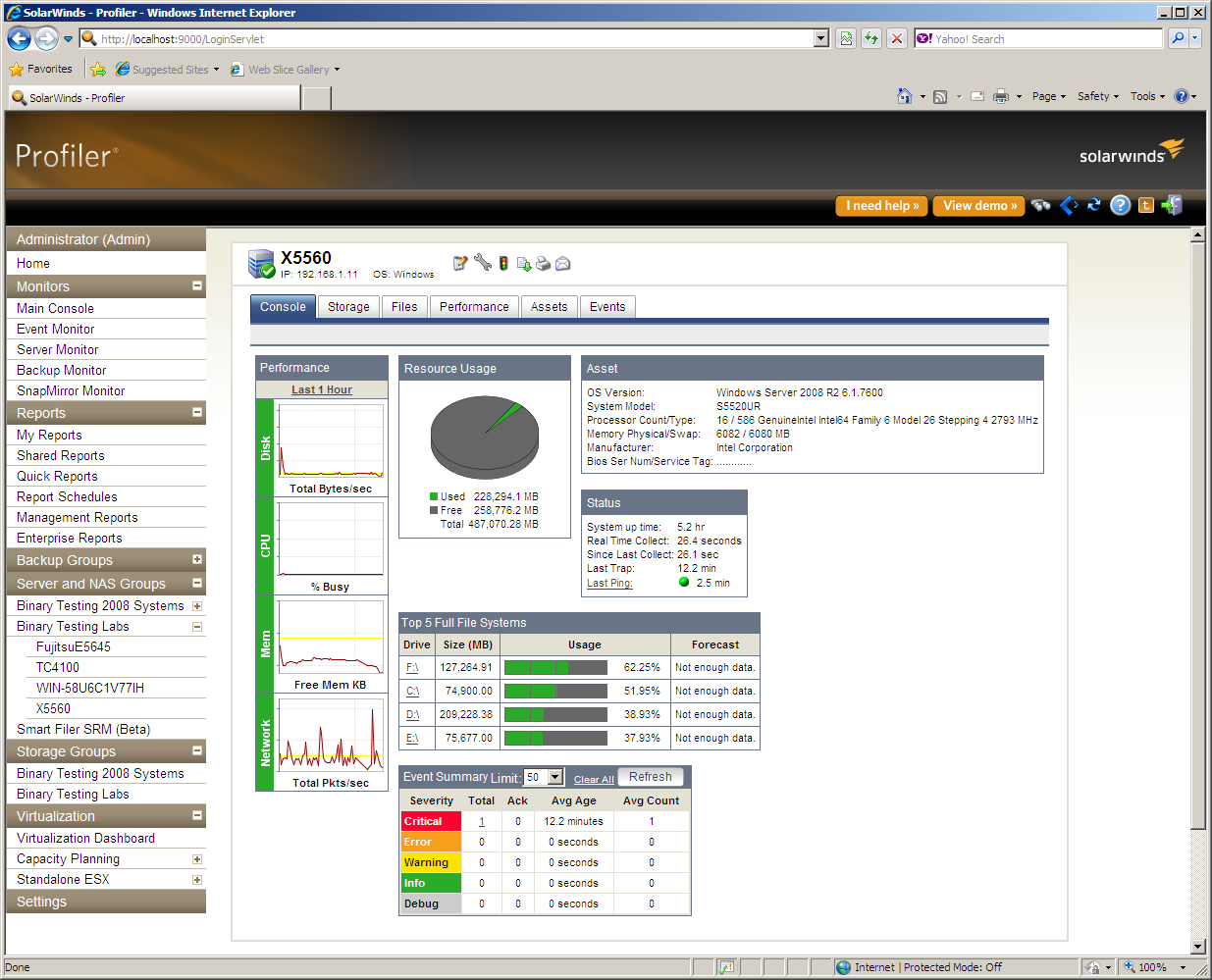Open Virtualization Dashboard in sidebar
1212x980 pixels.
(x=85, y=839)
